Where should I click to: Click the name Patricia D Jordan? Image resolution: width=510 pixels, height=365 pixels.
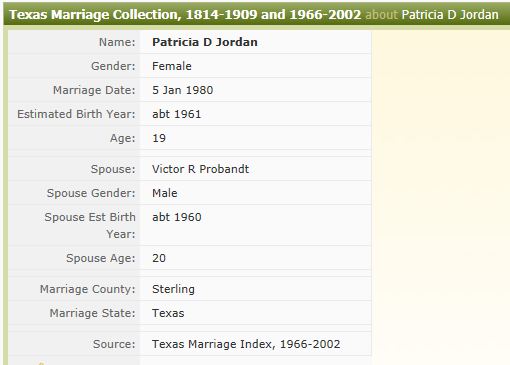coord(205,42)
